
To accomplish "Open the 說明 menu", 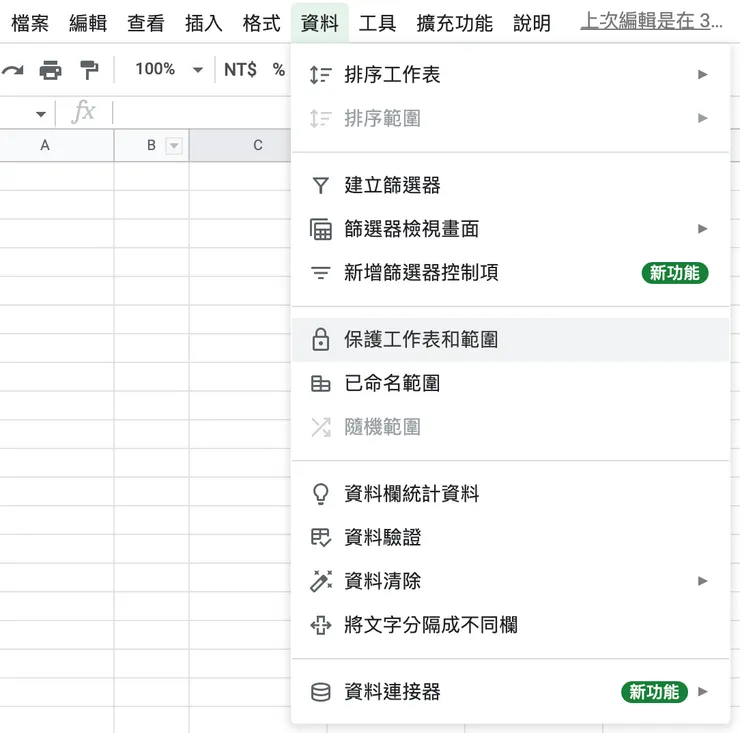I will point(532,23).
